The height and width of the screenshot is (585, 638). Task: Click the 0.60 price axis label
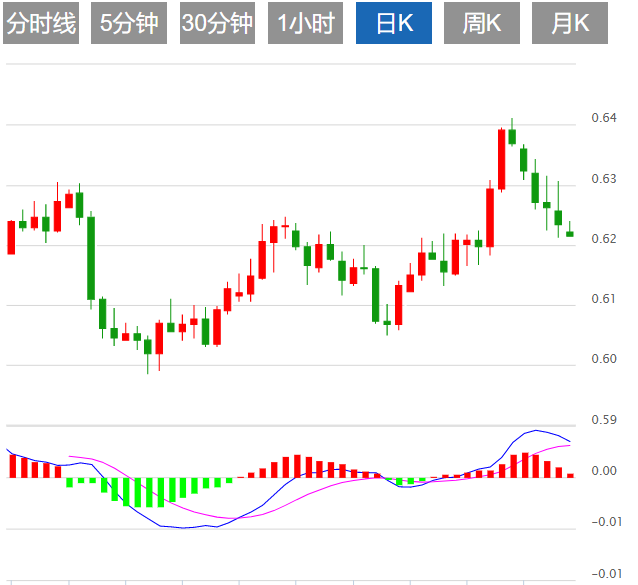pos(604,359)
